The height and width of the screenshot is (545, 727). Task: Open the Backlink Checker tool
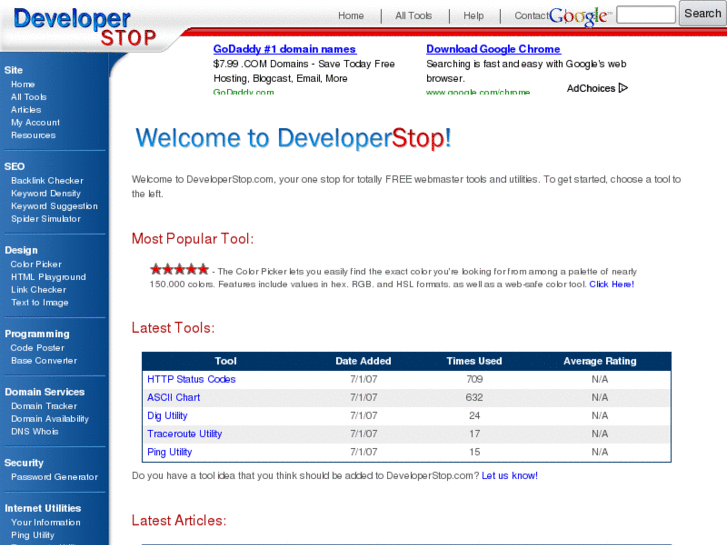[x=47, y=181]
